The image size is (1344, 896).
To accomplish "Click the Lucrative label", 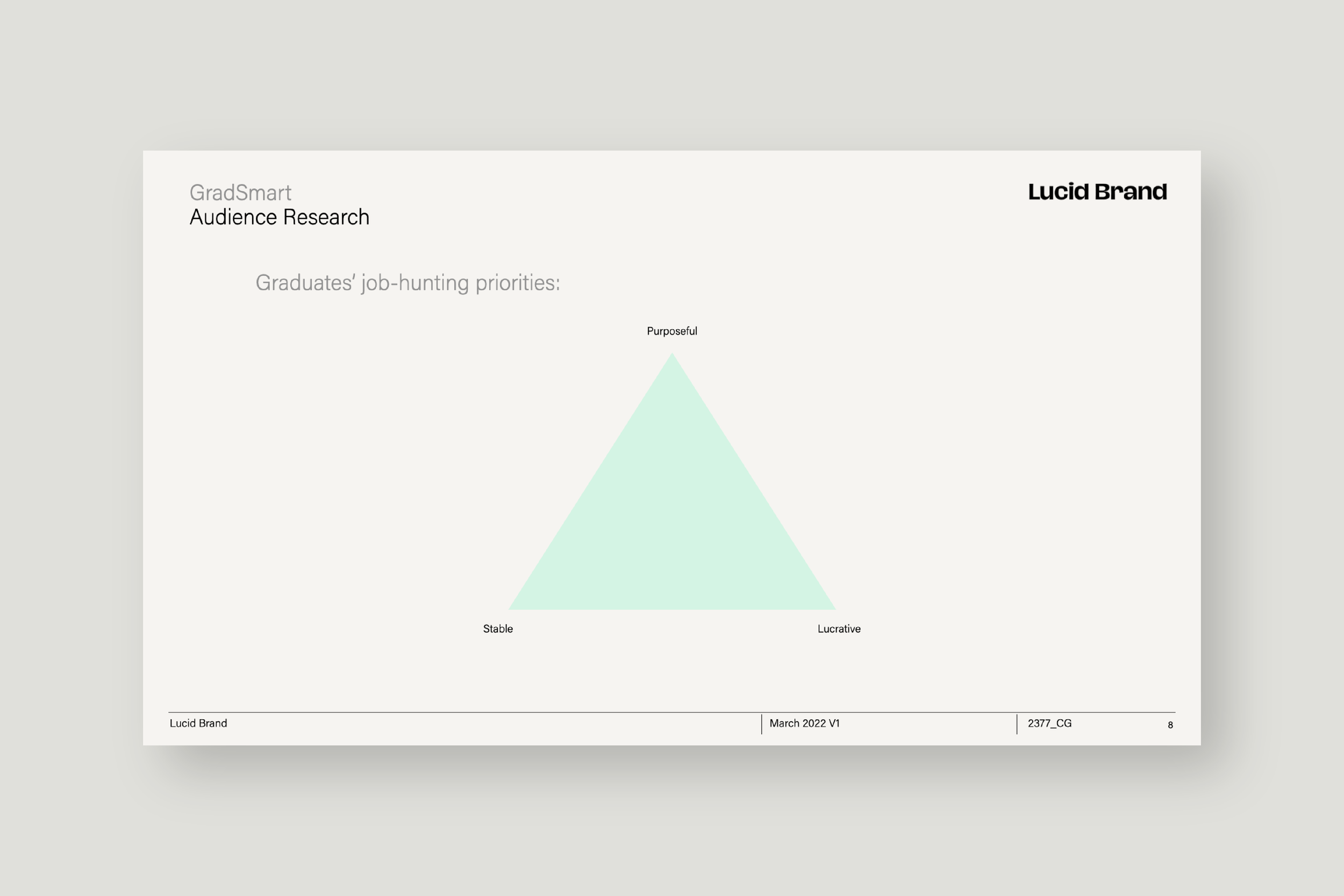I will pyautogui.click(x=839, y=628).
